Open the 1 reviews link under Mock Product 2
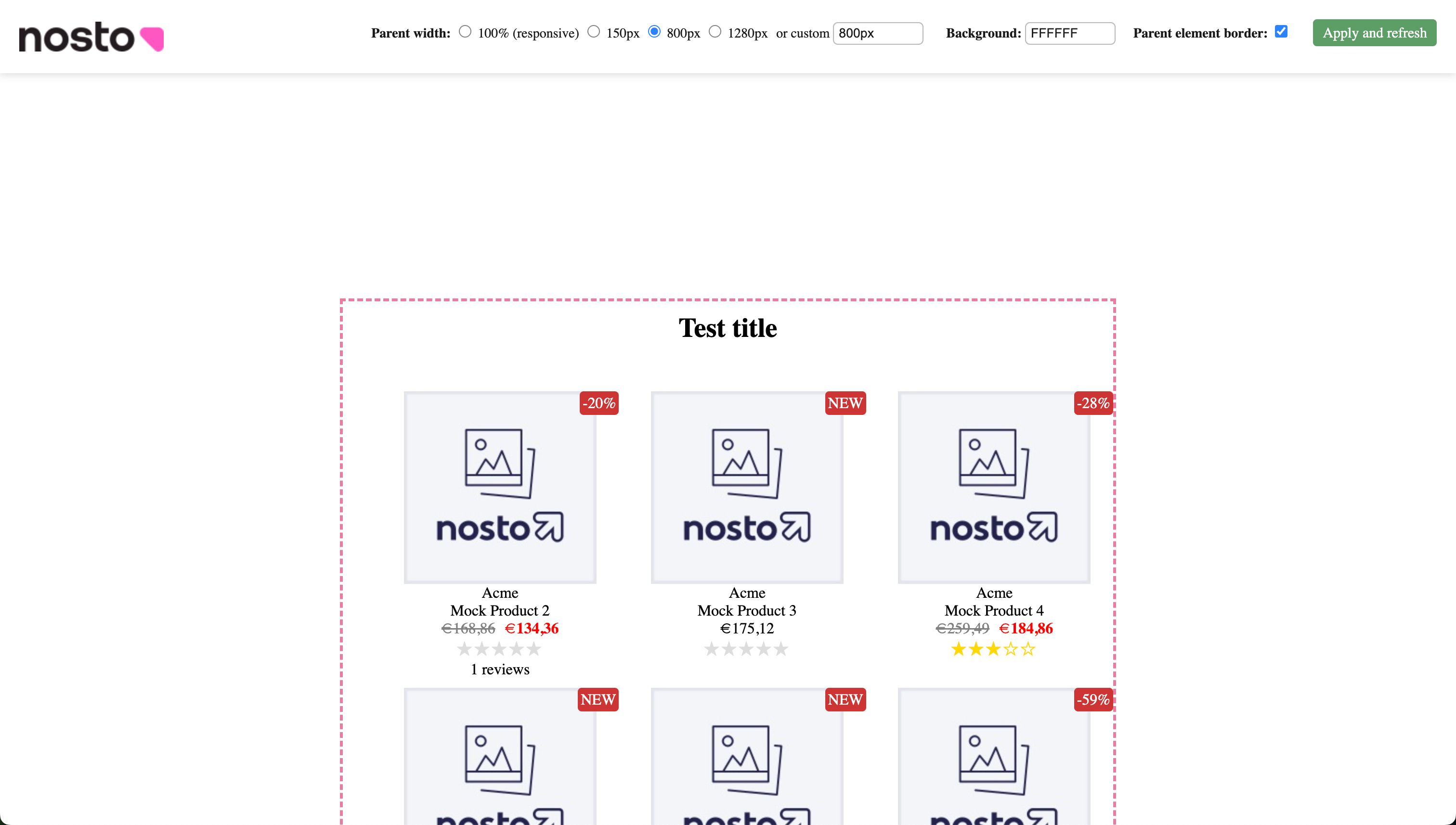This screenshot has width=1456, height=825. pyautogui.click(x=499, y=669)
